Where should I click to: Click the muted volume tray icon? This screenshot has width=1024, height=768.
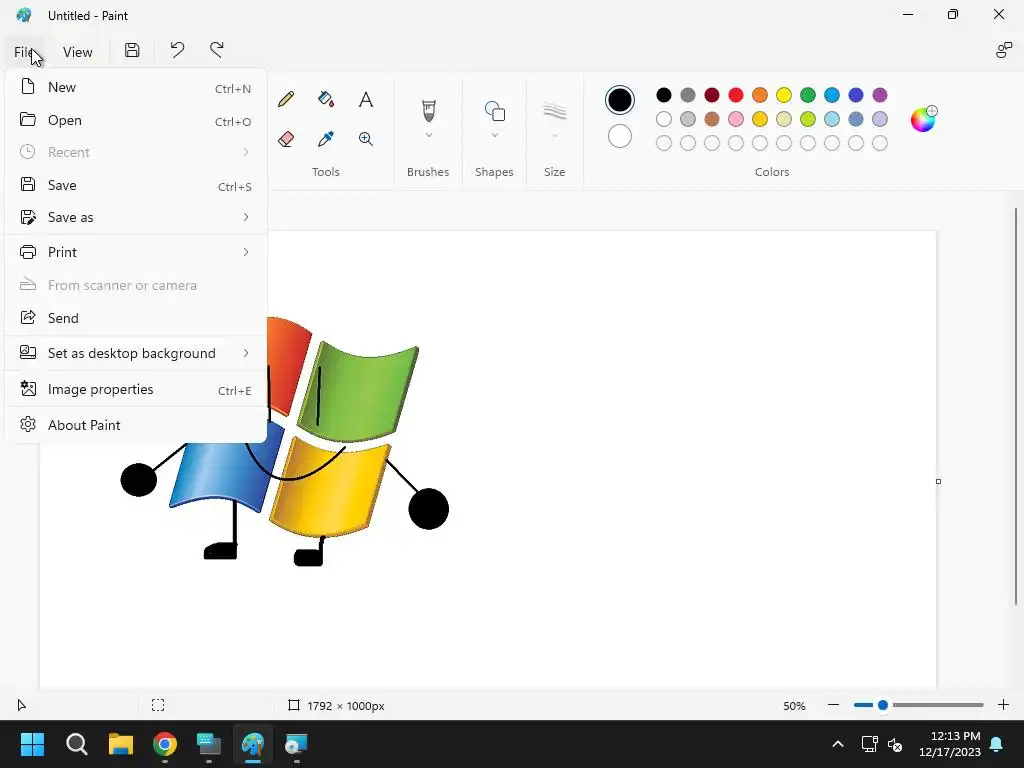[895, 744]
